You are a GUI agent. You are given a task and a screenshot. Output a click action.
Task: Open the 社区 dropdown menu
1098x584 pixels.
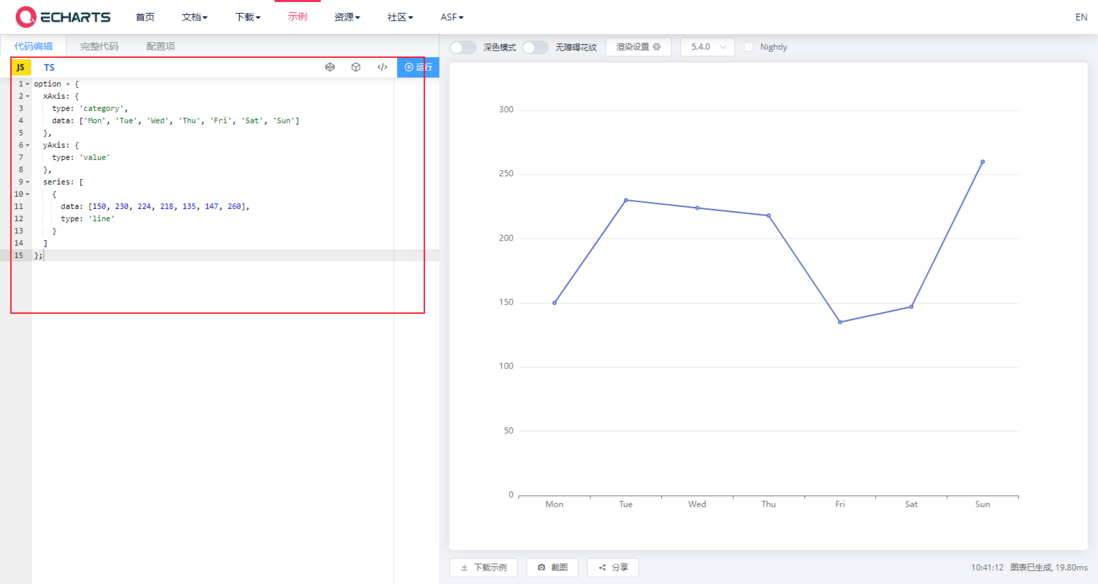401,17
